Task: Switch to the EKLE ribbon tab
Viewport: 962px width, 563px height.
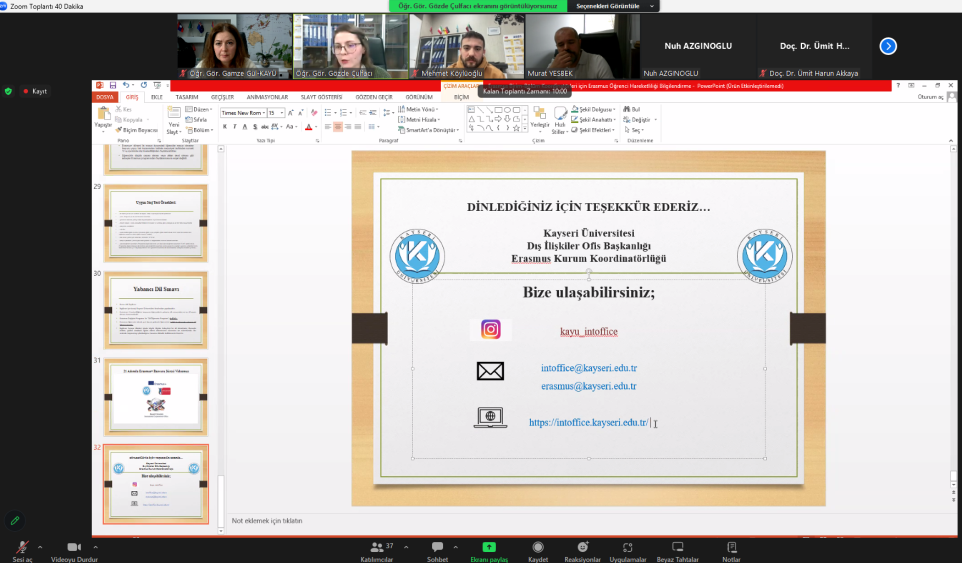Action: click(157, 97)
